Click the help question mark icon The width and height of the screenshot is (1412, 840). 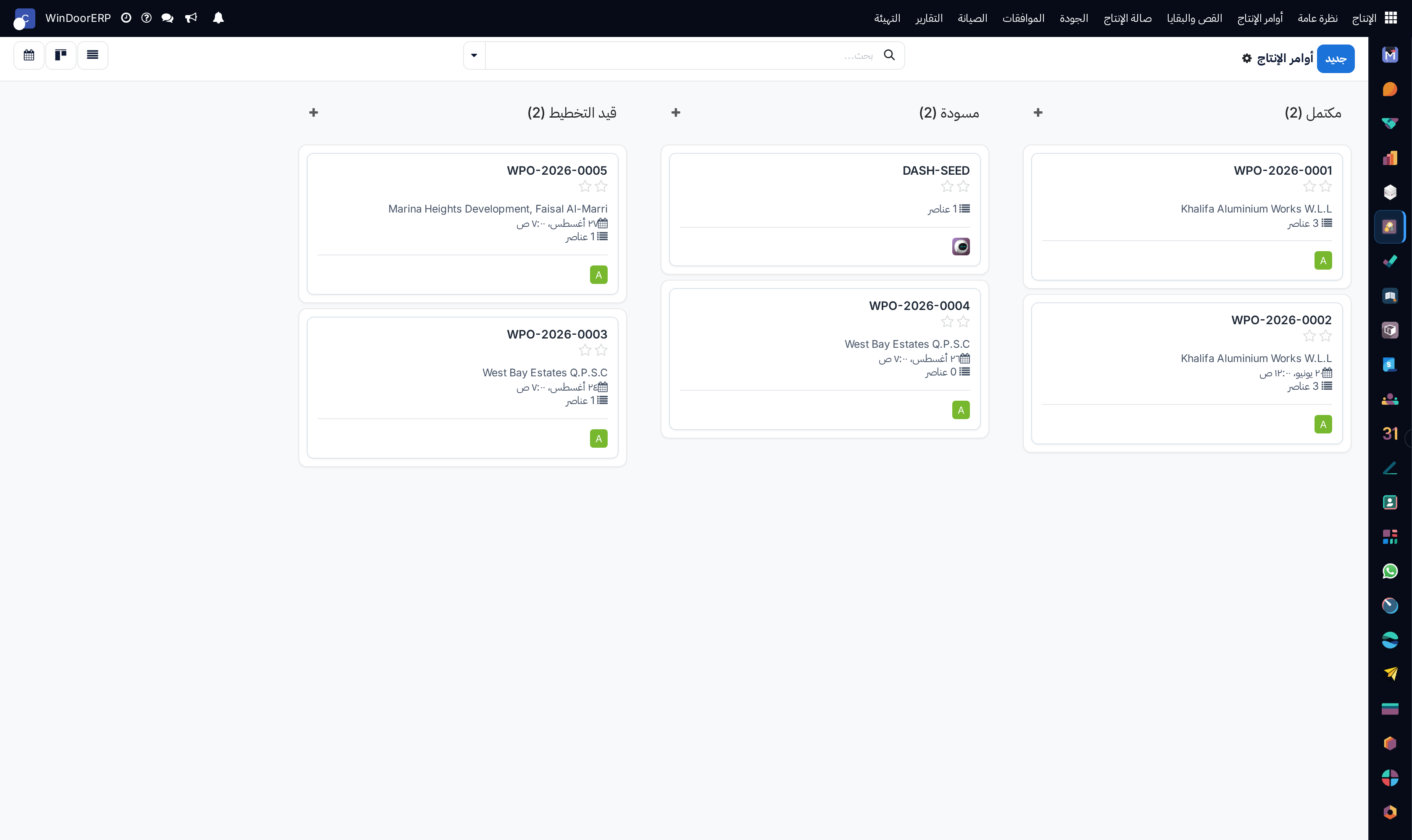tap(146, 18)
